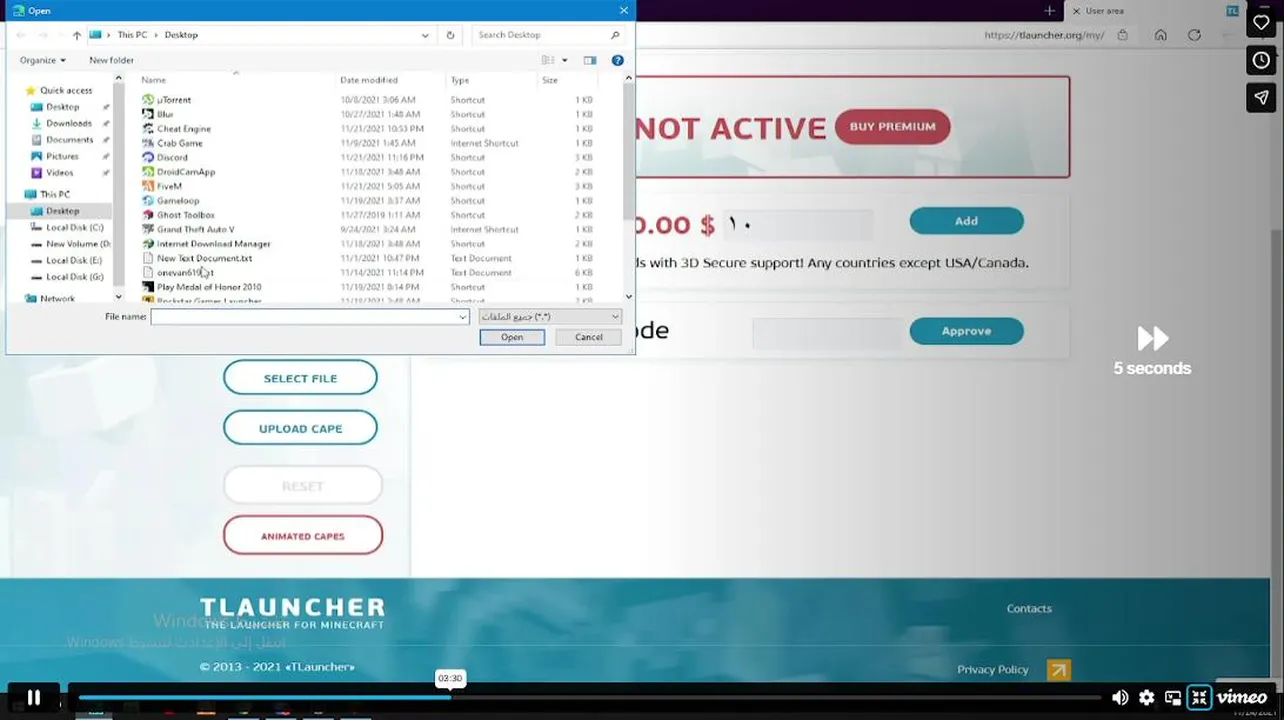This screenshot has height=720, width=1284.
Task: Pause the Vimeo video playback
Action: (33, 698)
